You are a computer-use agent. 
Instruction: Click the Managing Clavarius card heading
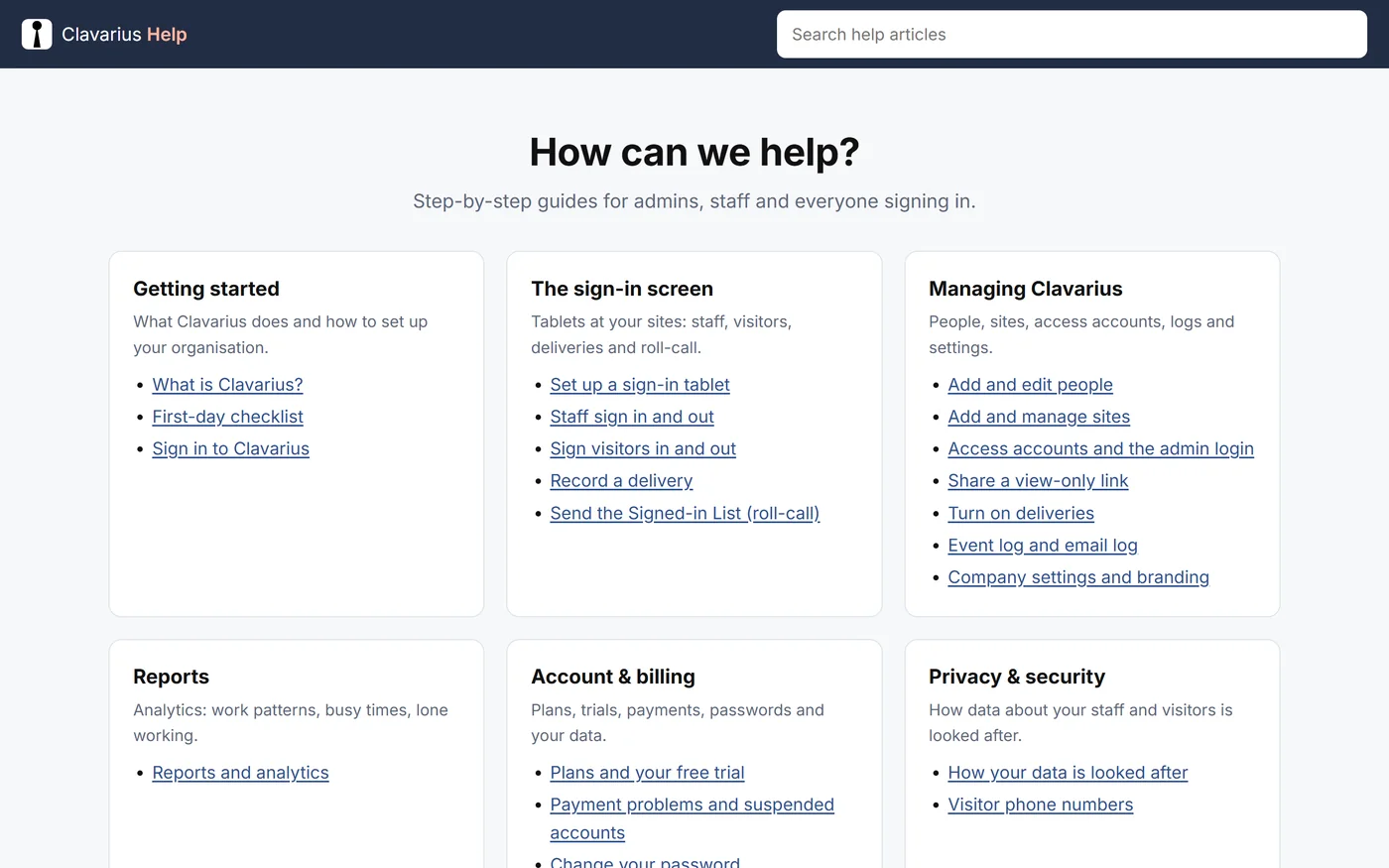tap(1026, 289)
